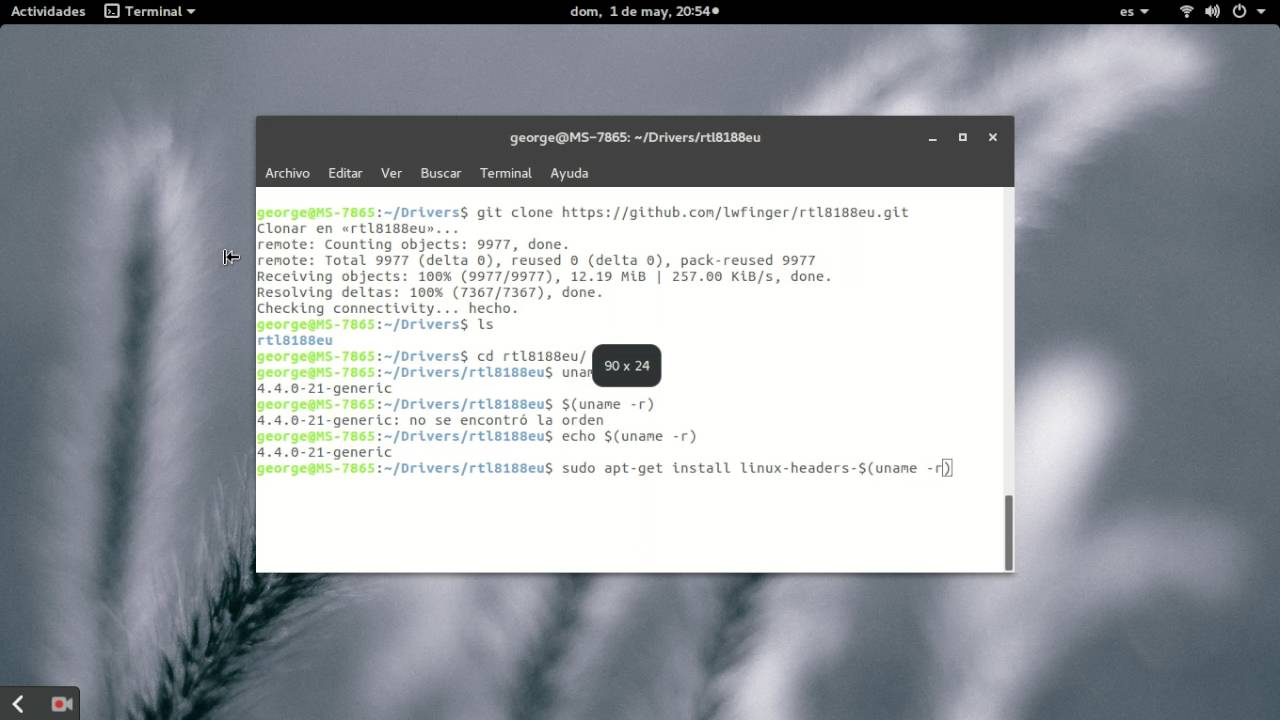Click the 'cd rtl8188eu/' command

point(531,356)
